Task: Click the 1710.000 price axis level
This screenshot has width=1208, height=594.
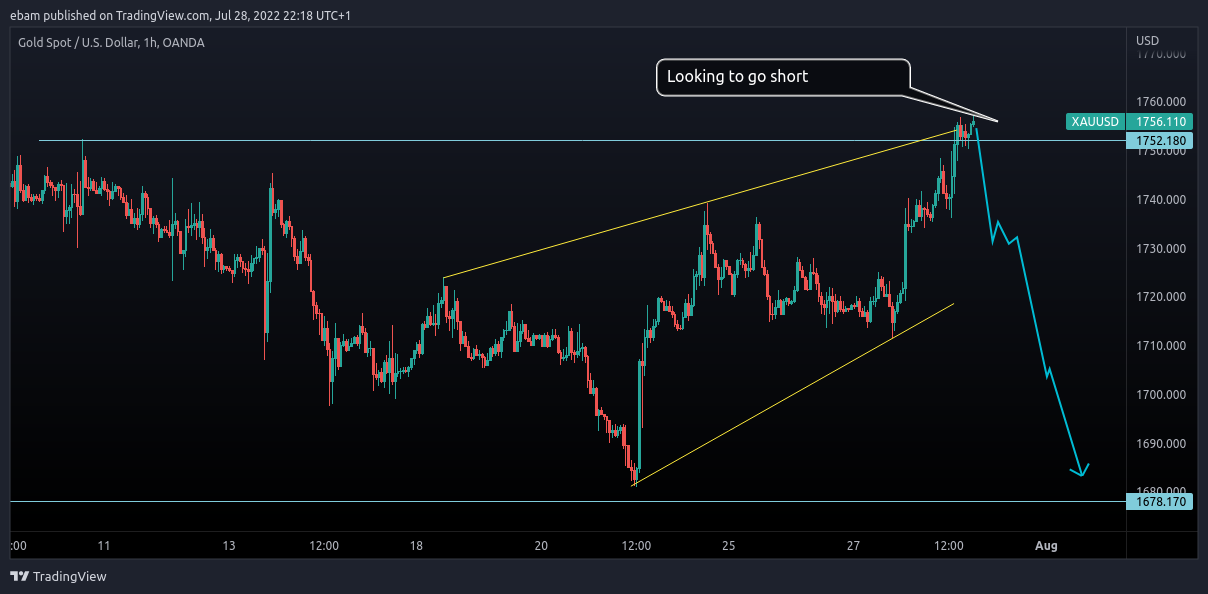Action: click(x=1161, y=346)
